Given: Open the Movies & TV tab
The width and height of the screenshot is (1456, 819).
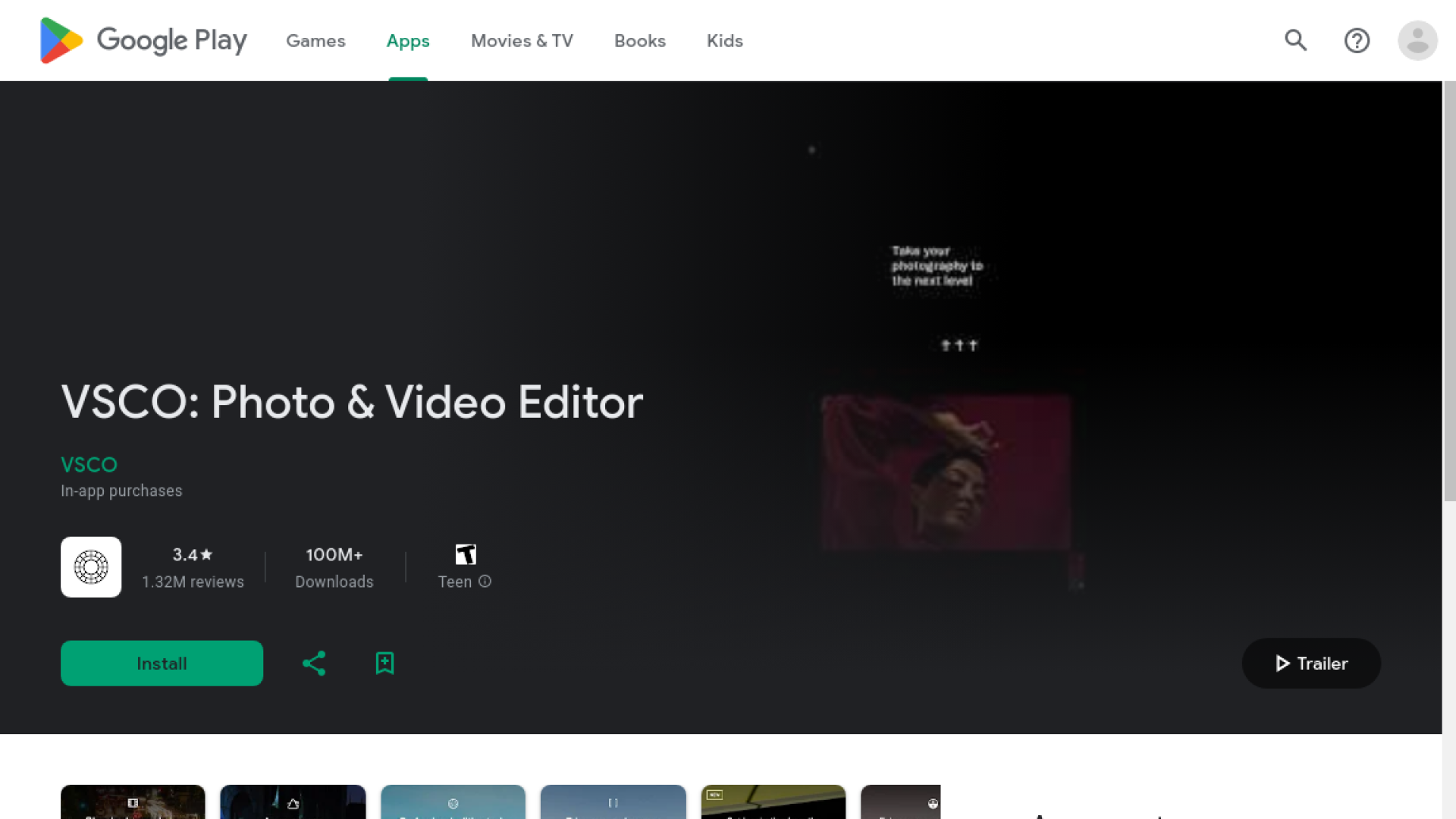Looking at the screenshot, I should click(x=522, y=41).
